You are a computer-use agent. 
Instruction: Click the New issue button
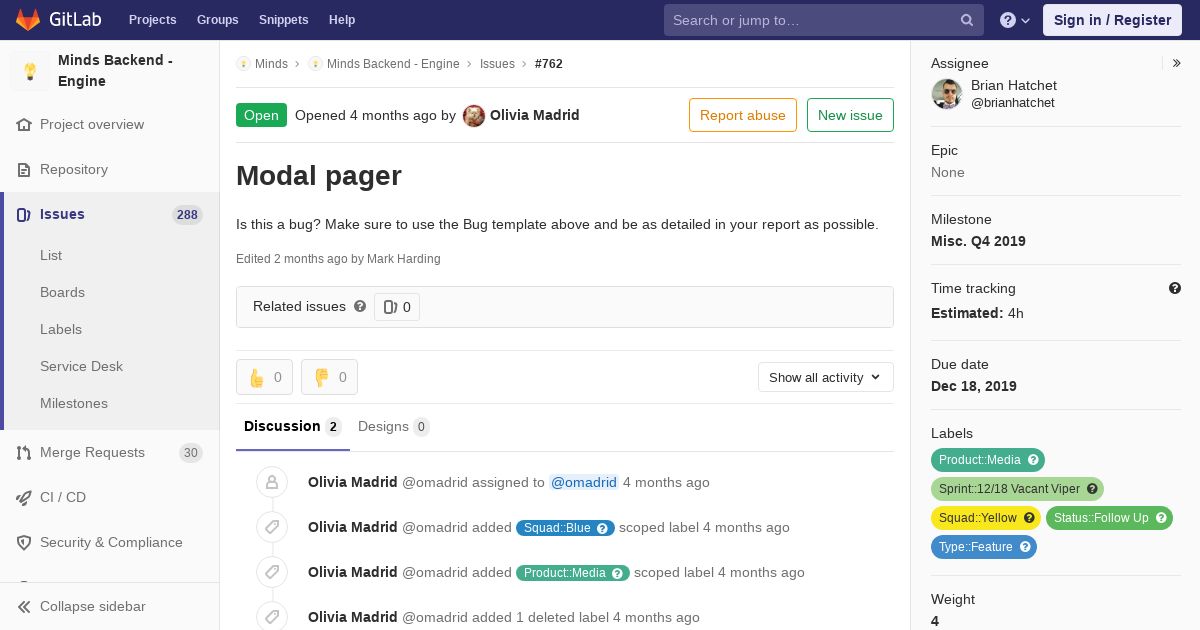coord(850,115)
